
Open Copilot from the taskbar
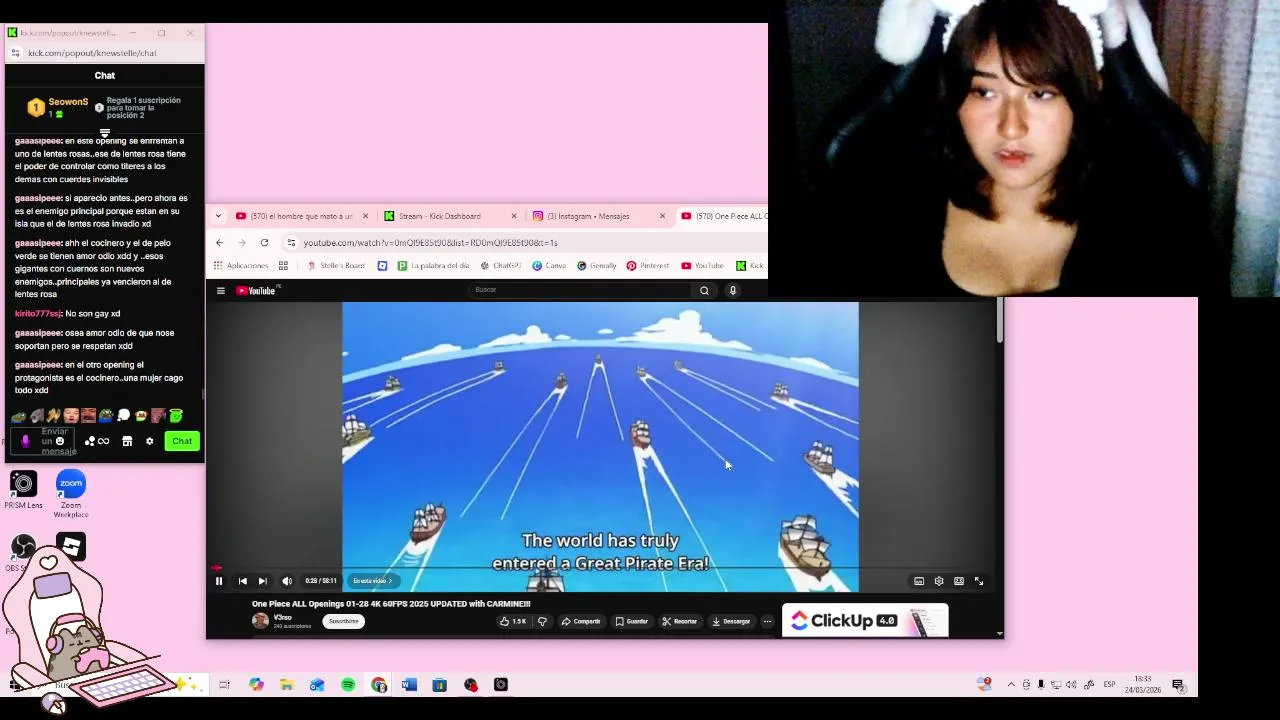tap(256, 685)
